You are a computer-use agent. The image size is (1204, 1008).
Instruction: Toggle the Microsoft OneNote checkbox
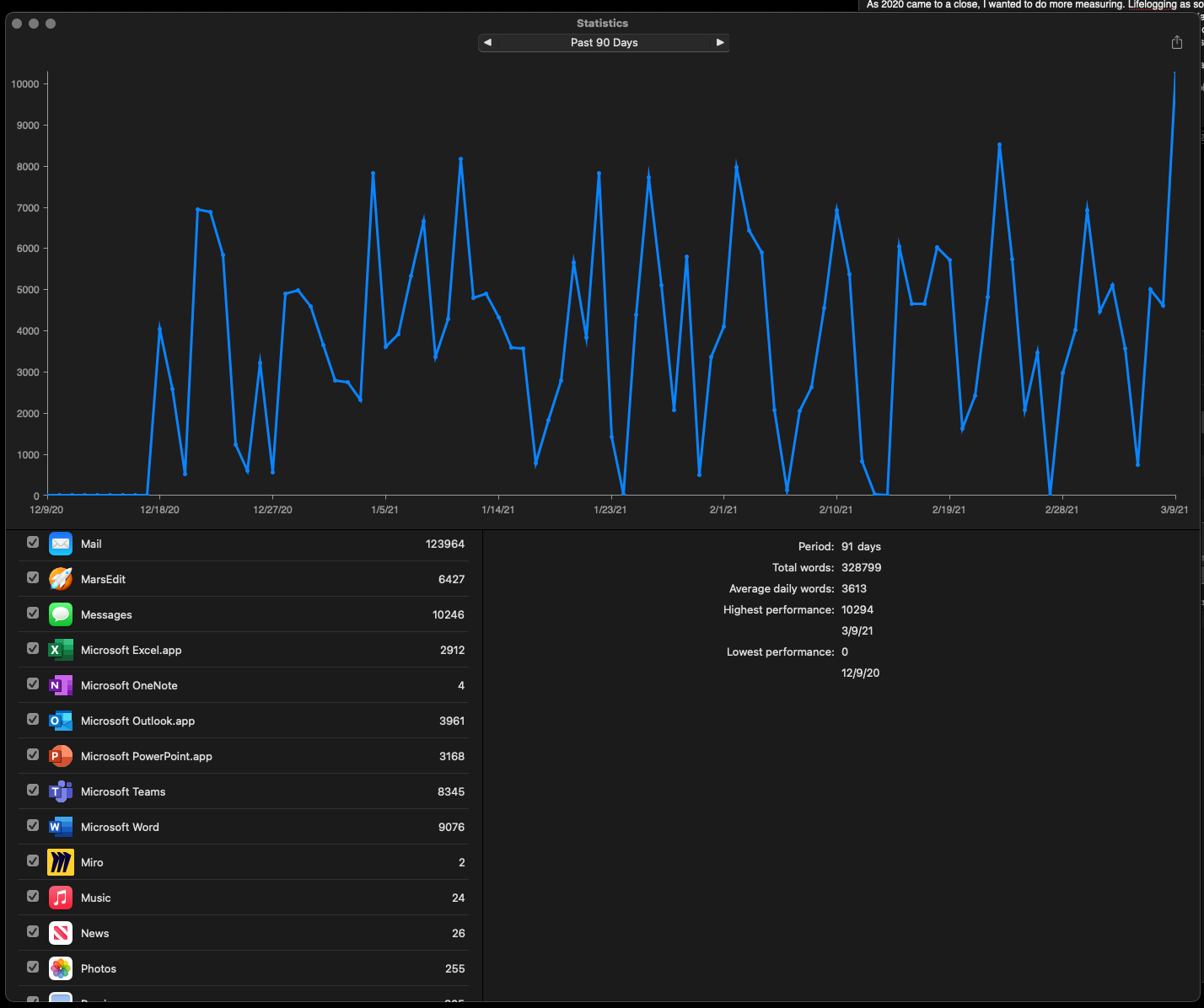(x=33, y=684)
